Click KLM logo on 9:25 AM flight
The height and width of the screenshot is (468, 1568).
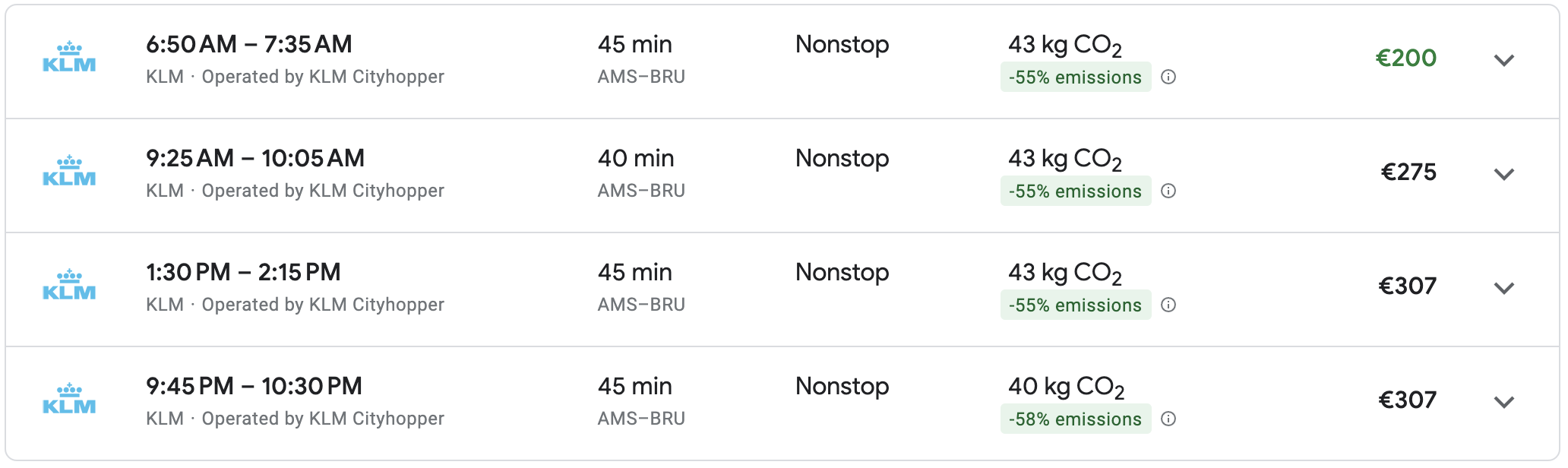coord(69,172)
